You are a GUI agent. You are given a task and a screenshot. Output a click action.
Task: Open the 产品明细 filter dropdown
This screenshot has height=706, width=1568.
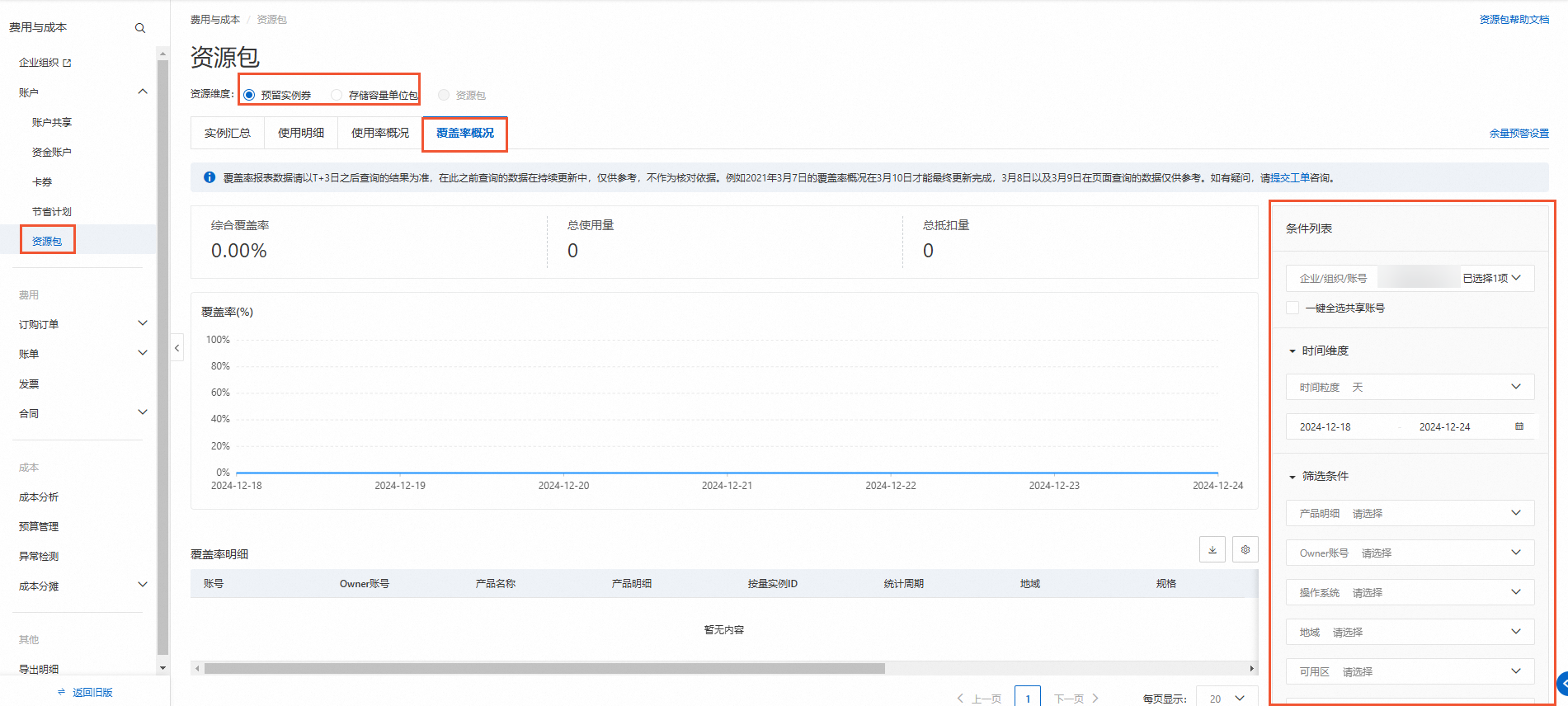[x=1410, y=513]
